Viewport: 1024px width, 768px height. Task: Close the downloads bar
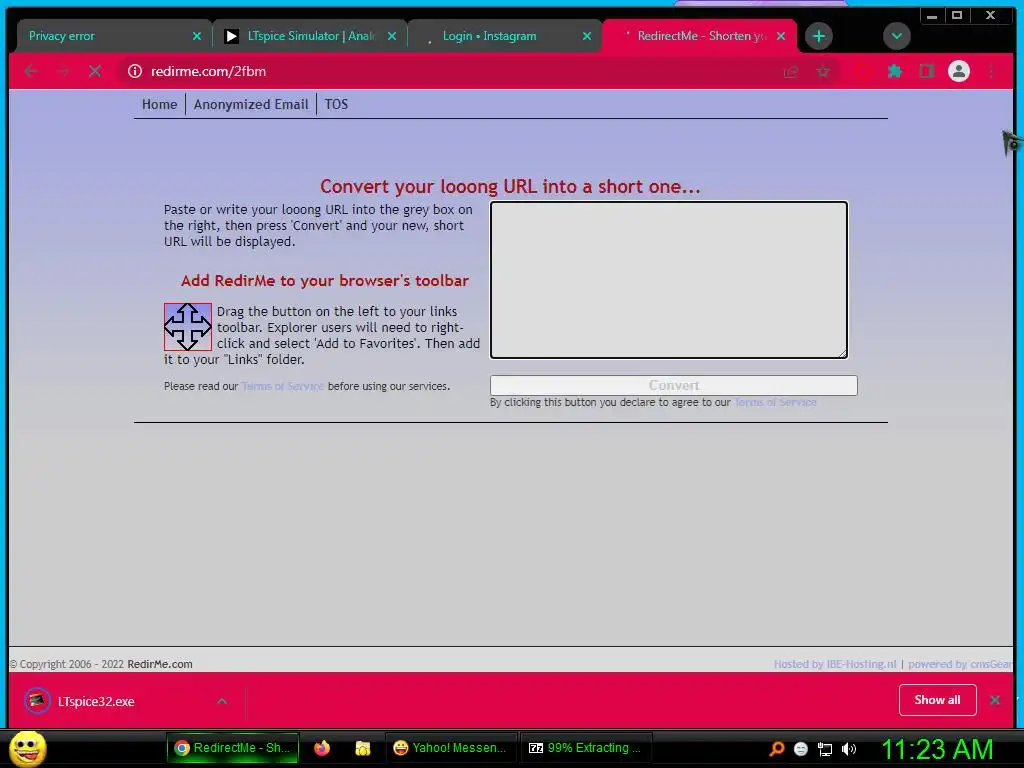pyautogui.click(x=995, y=700)
